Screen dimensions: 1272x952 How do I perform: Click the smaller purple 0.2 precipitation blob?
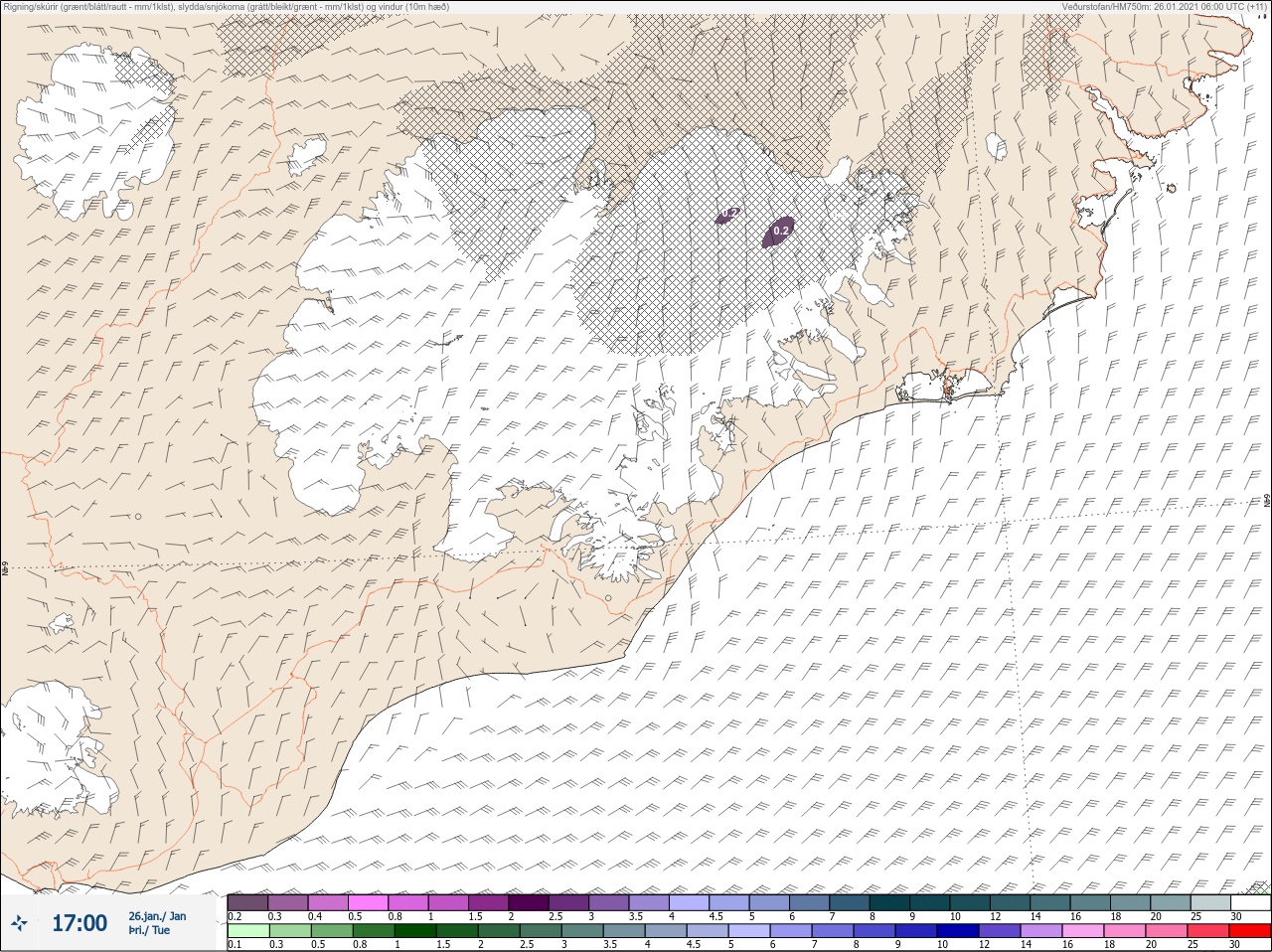point(728,214)
